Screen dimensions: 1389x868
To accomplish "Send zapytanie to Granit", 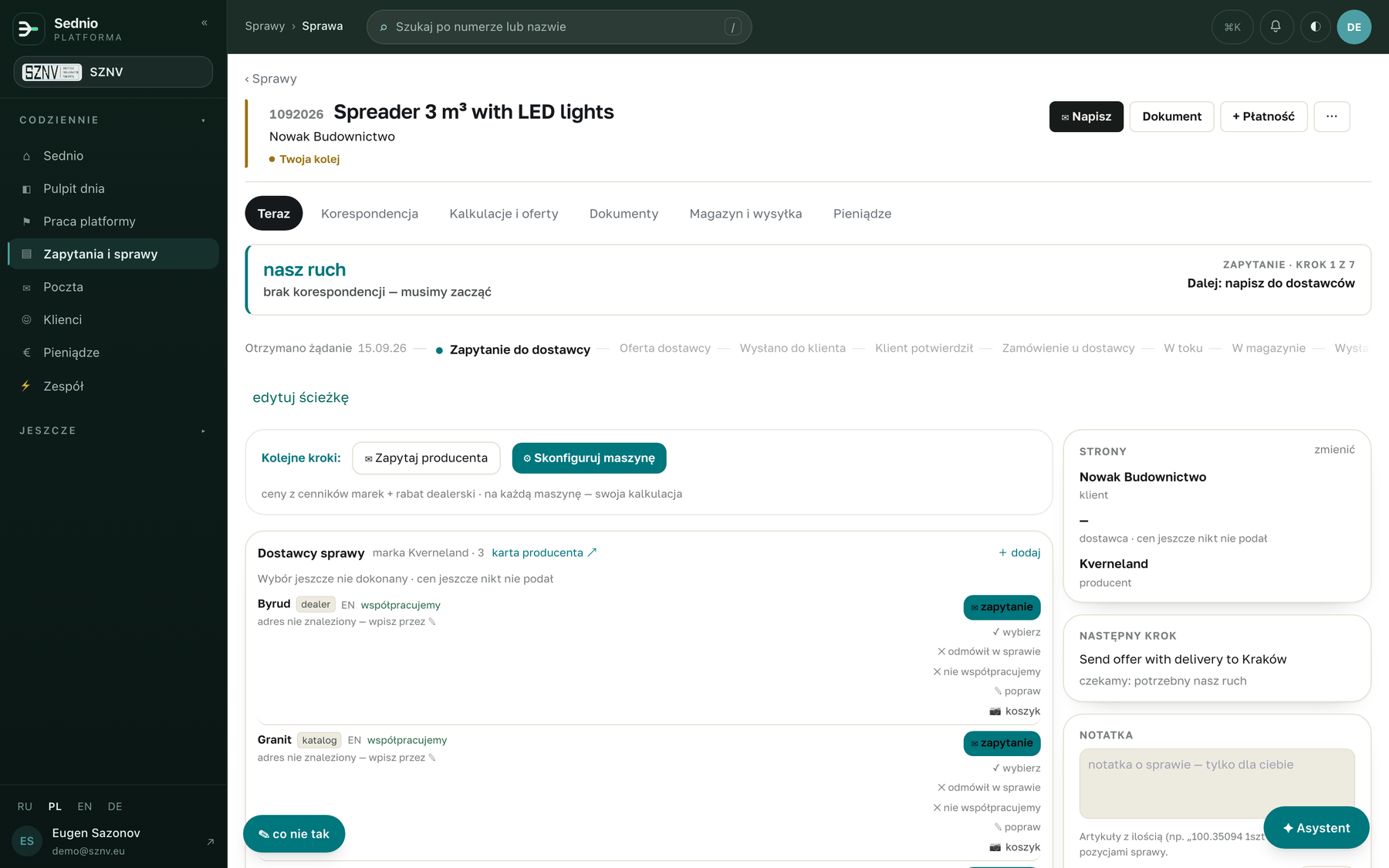I will 1002,743.
